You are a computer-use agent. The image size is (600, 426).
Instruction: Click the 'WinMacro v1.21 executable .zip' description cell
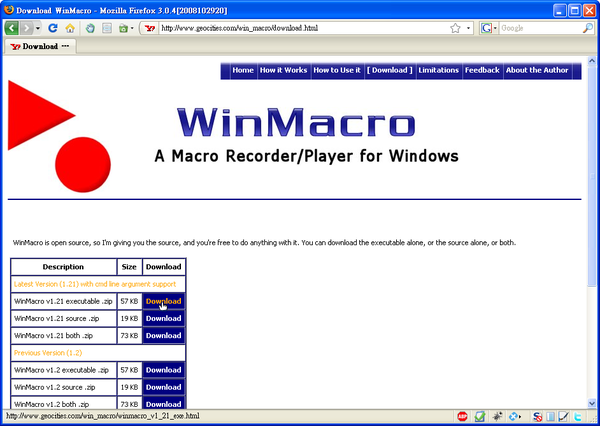tap(64, 302)
